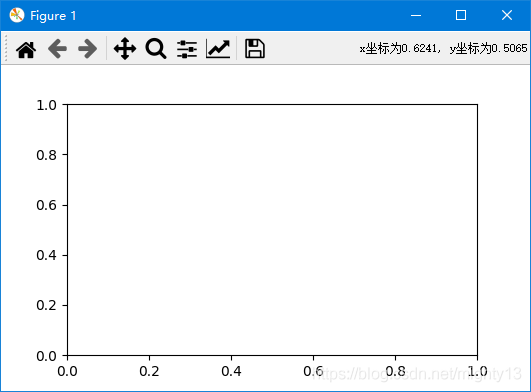Viewport: 531px width, 392px height.
Task: Click the 0.2 x-axis tick label
Action: (x=149, y=371)
